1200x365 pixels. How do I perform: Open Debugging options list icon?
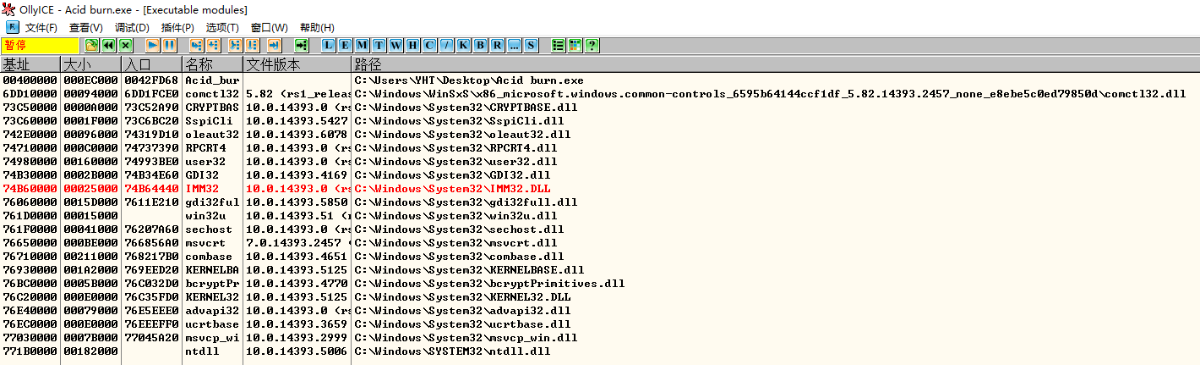pos(558,45)
